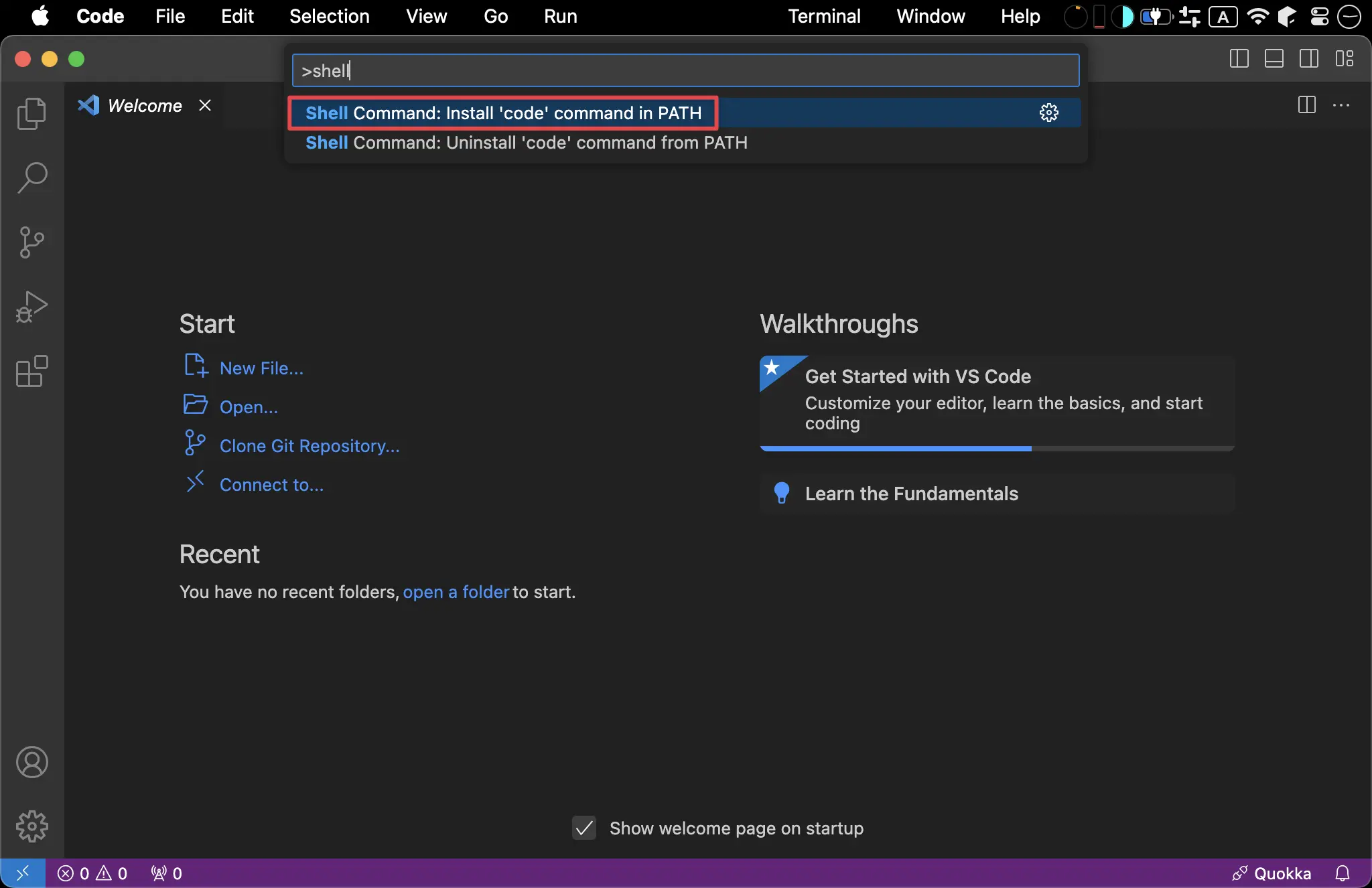The height and width of the screenshot is (888, 1372).
Task: Open the Selection menu
Action: pyautogui.click(x=329, y=16)
